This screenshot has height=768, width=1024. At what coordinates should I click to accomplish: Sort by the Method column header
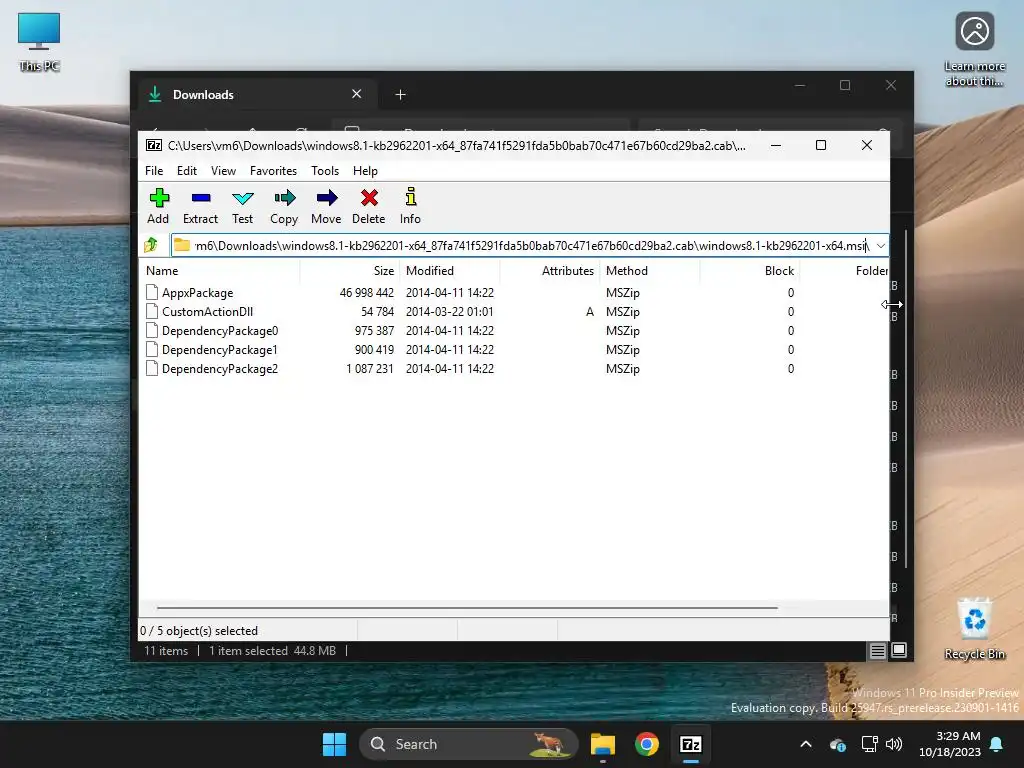[650, 270]
